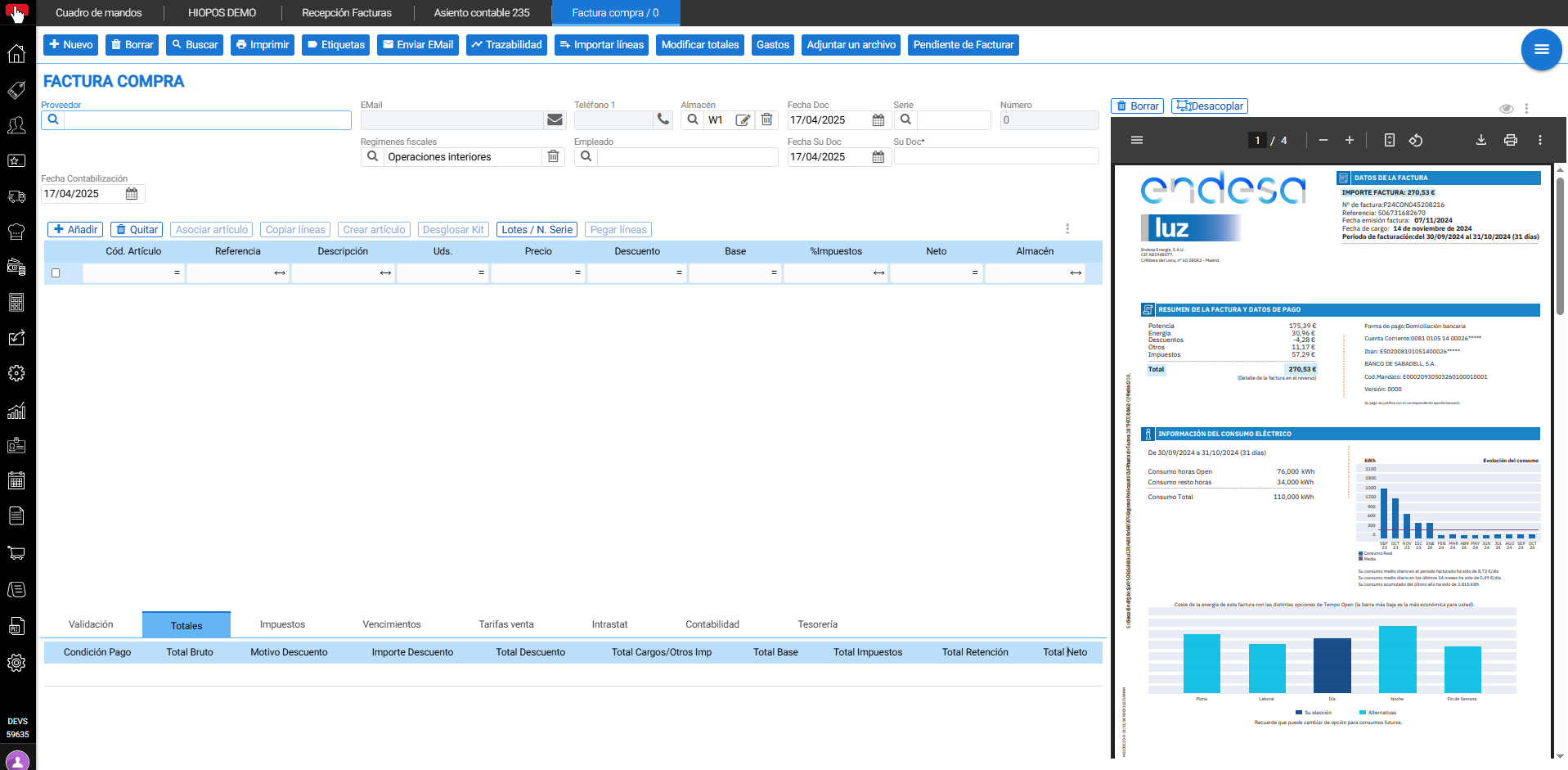This screenshot has width=1568, height=770.
Task: Open the PDF viewer more-options menu
Action: (x=1540, y=141)
